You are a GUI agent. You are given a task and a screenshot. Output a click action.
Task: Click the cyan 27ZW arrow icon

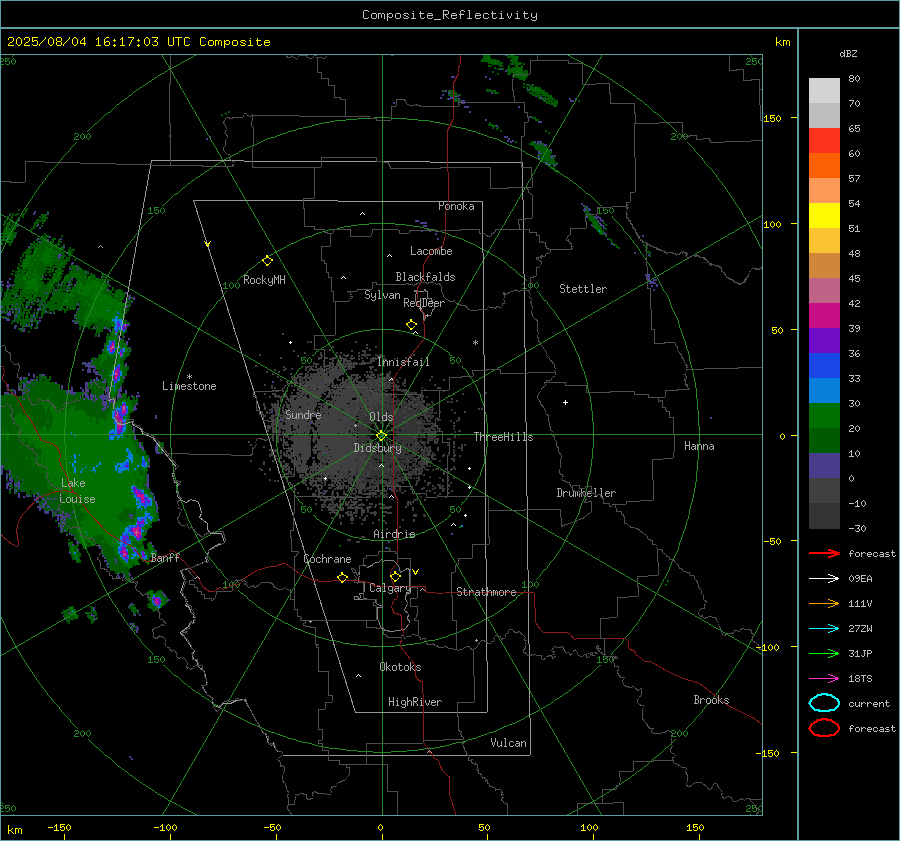[x=824, y=629]
